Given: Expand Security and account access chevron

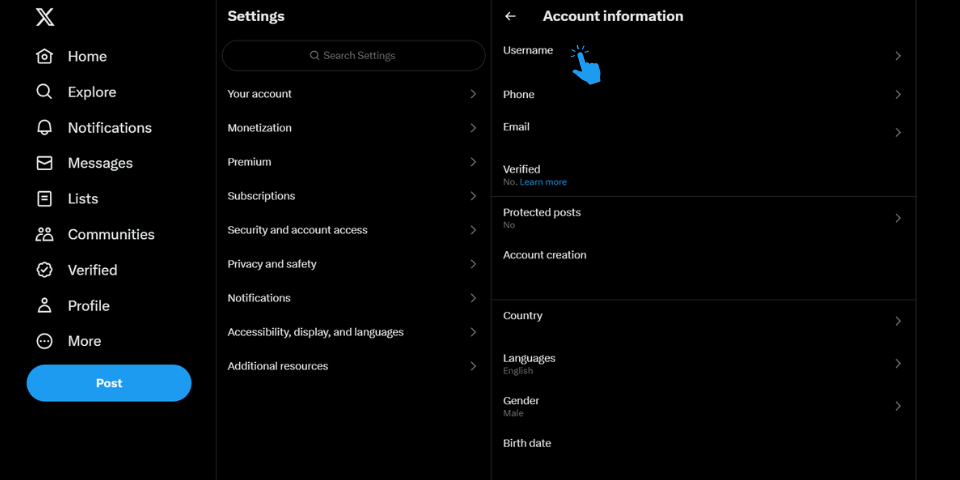Looking at the screenshot, I should [x=473, y=230].
